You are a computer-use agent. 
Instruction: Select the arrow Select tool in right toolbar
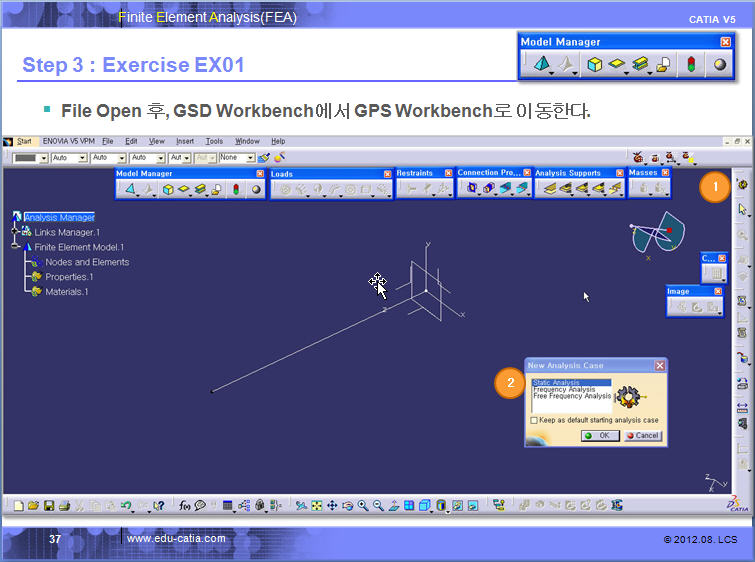coord(741,210)
